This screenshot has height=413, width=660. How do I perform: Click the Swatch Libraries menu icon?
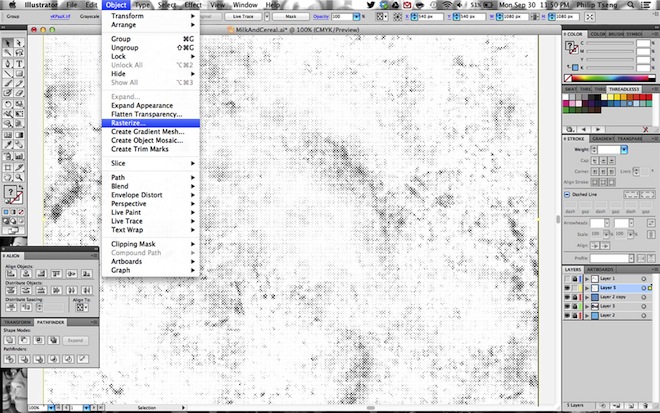(570, 129)
